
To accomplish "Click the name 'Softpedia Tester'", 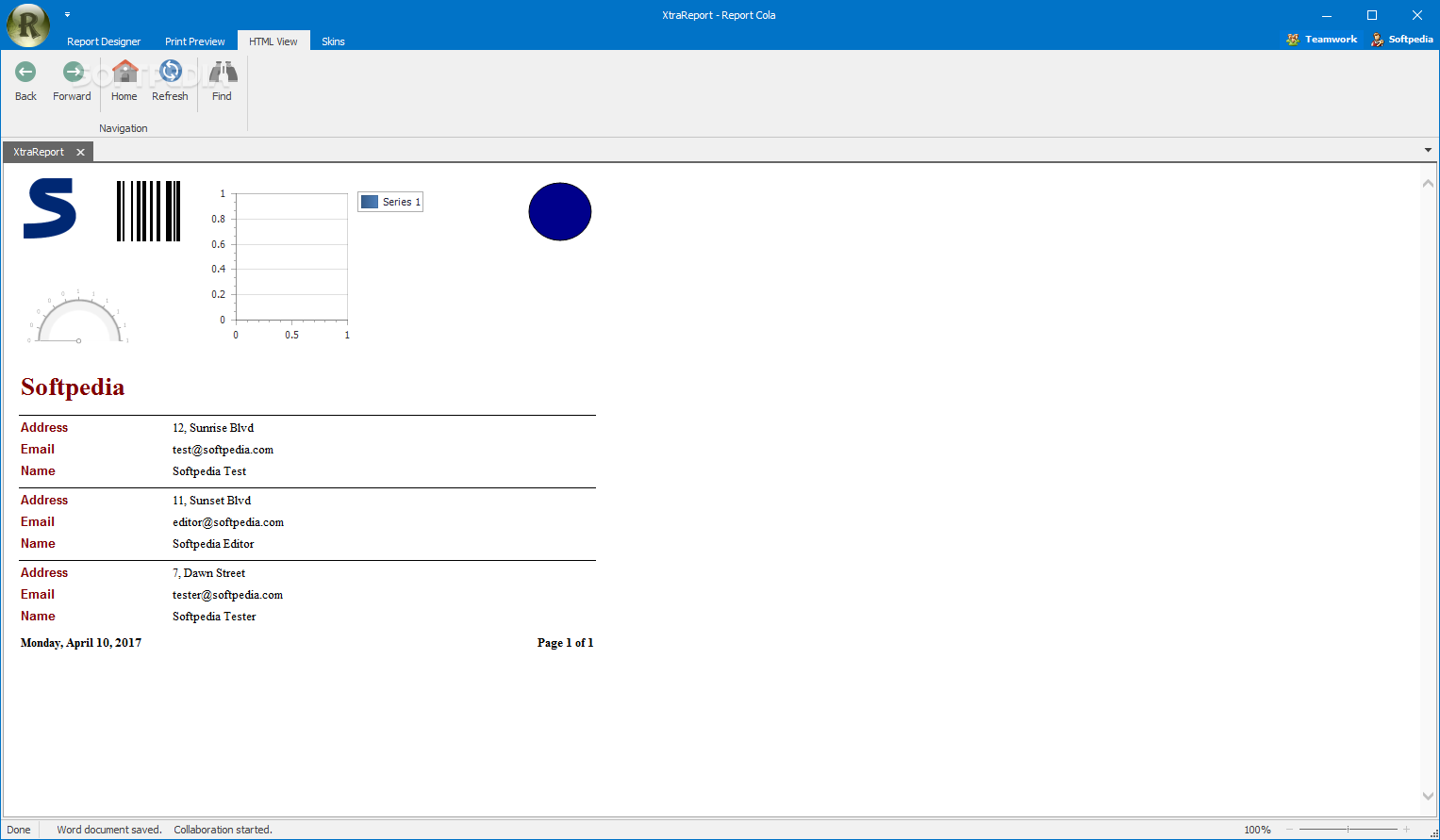I will point(214,617).
